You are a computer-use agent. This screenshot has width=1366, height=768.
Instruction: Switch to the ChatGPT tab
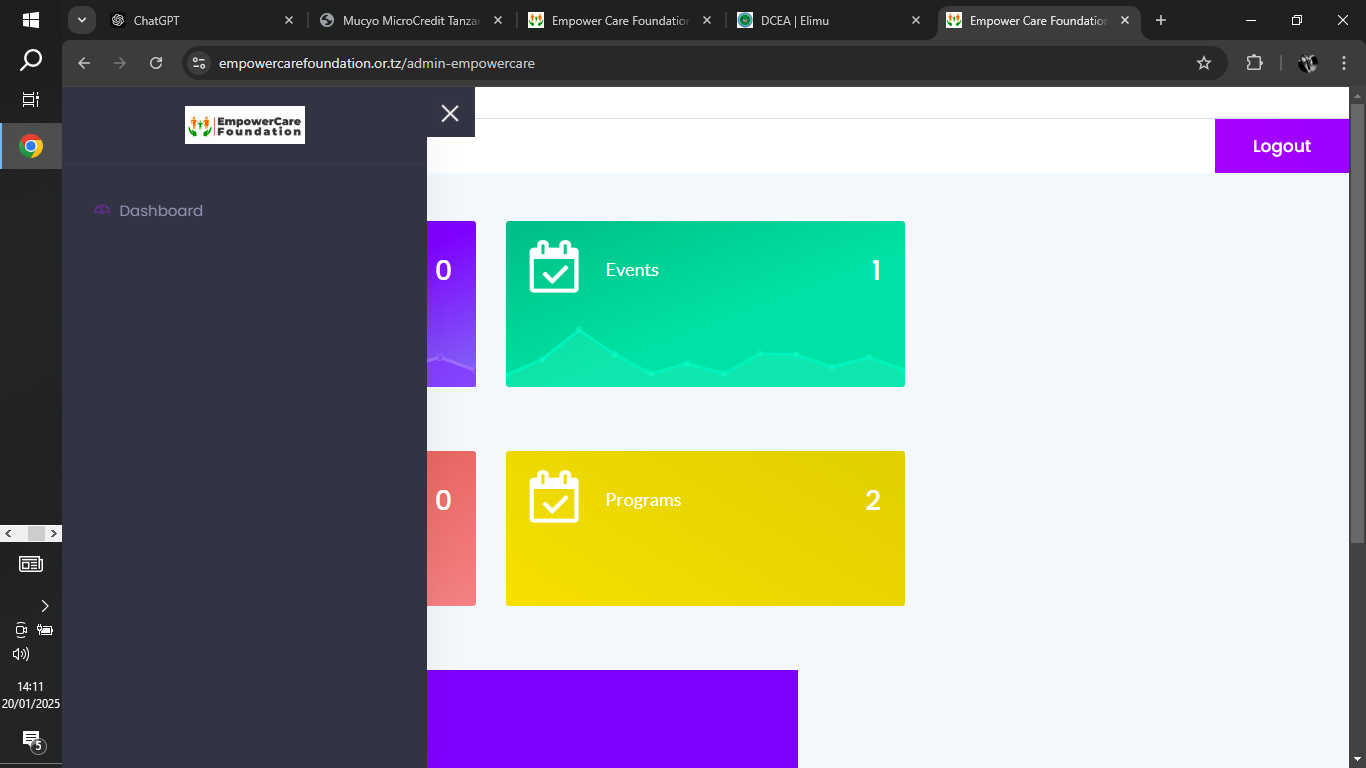[200, 20]
